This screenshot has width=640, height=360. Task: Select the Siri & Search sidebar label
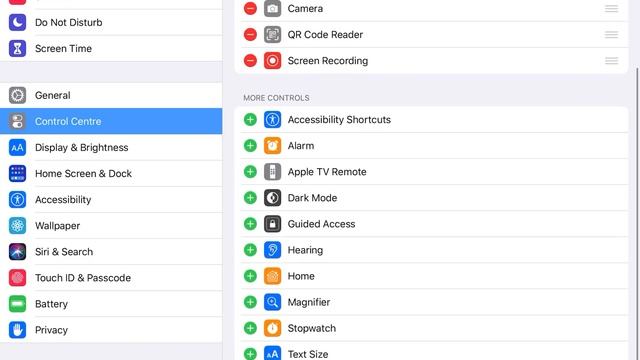pyautogui.click(x=64, y=252)
